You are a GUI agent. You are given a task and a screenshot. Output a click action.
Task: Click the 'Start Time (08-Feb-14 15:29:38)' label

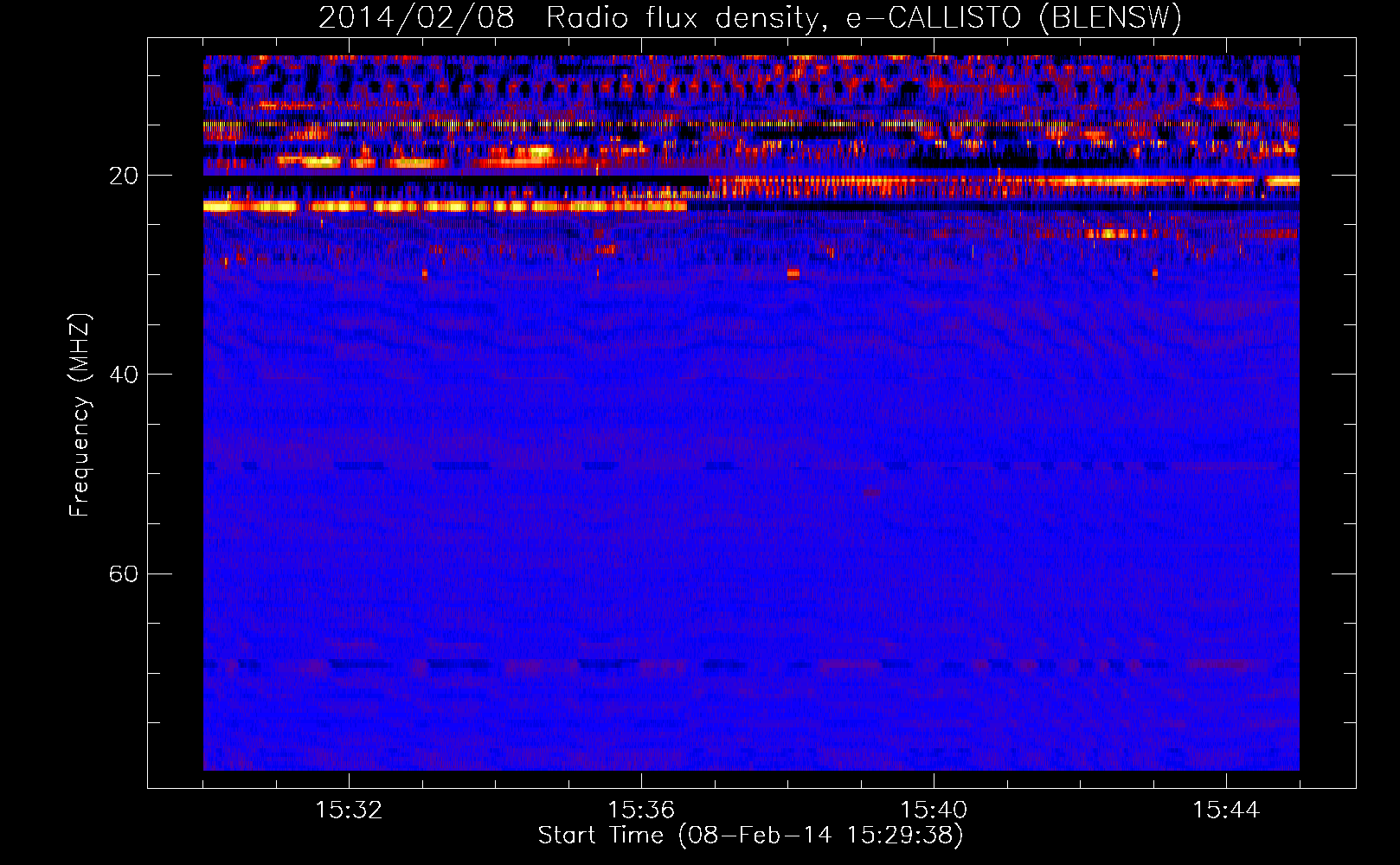pos(750,836)
